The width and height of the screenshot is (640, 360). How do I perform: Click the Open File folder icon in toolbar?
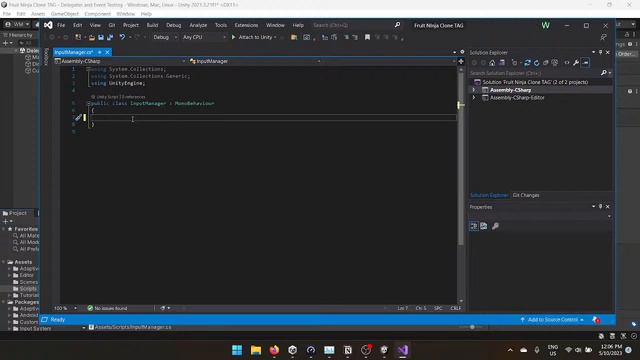pos(92,37)
